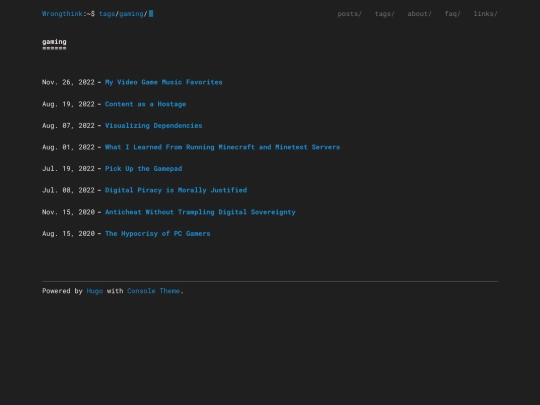Screen dimensions: 540x405
Task: Open the posts/ menu item
Action: click(349, 14)
